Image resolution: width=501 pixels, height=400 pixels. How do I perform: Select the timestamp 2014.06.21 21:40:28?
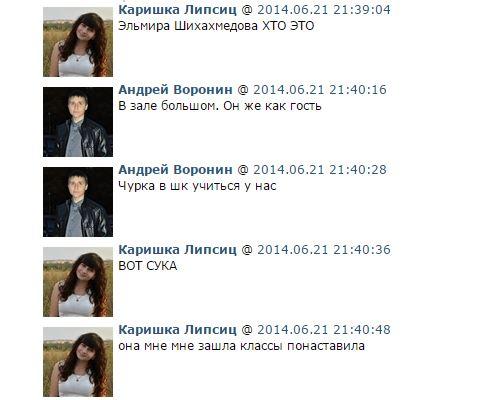point(320,169)
